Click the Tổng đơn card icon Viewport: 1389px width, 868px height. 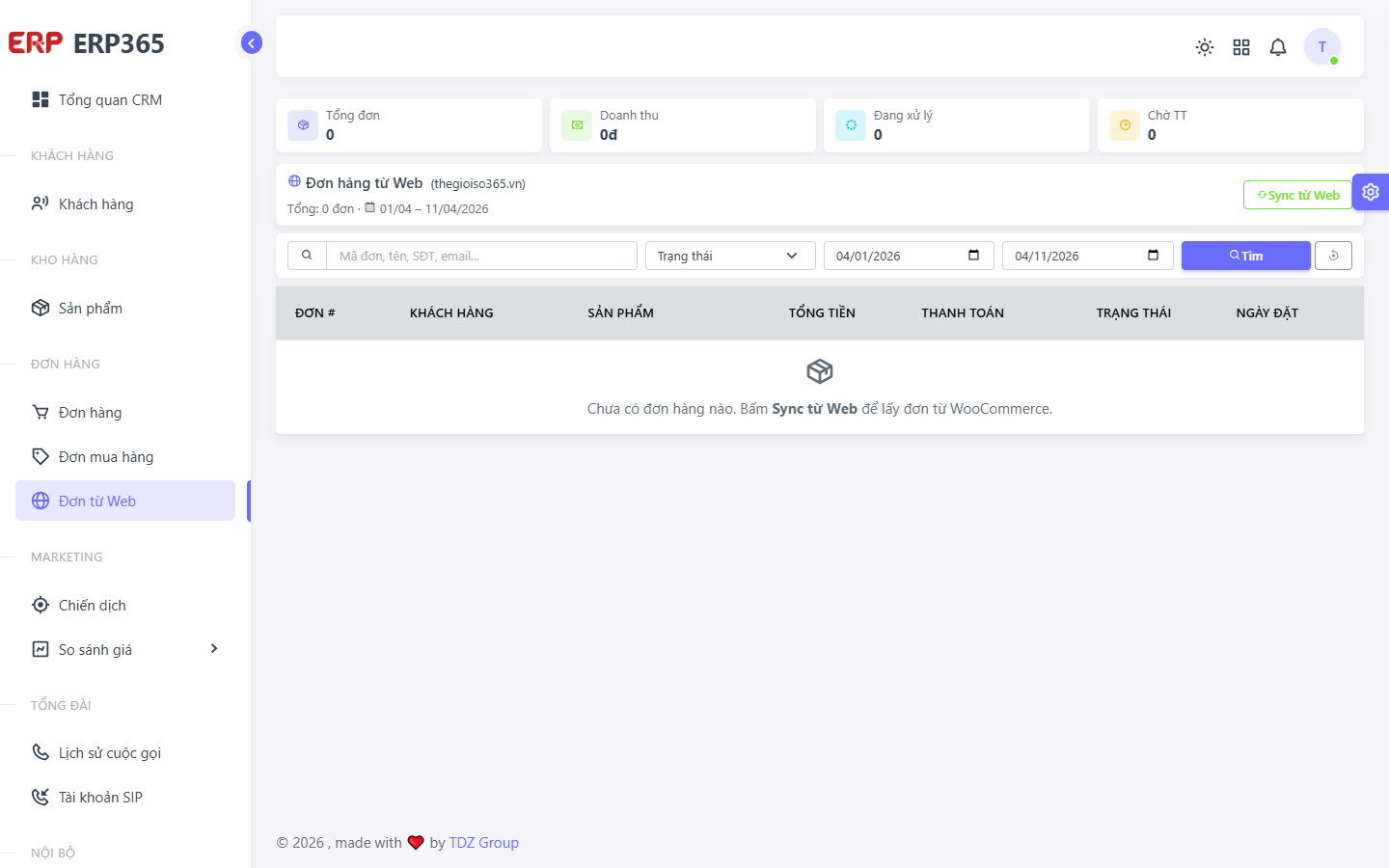[x=303, y=125]
